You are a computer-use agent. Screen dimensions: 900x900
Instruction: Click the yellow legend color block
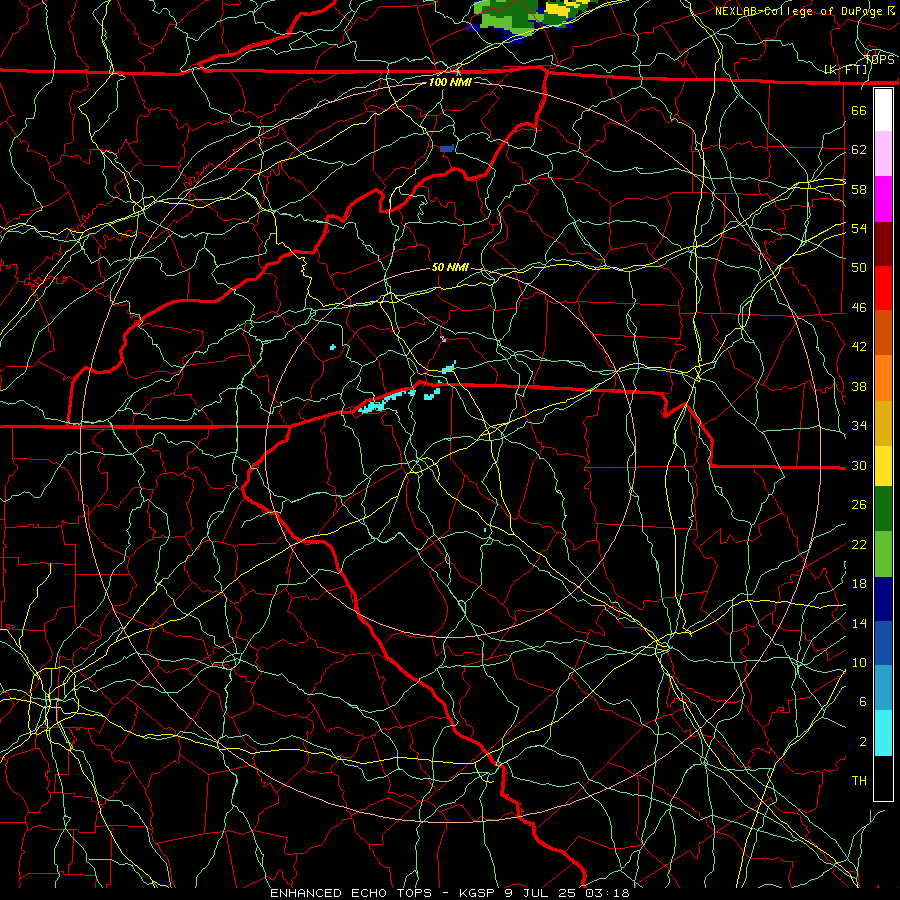coord(883,466)
